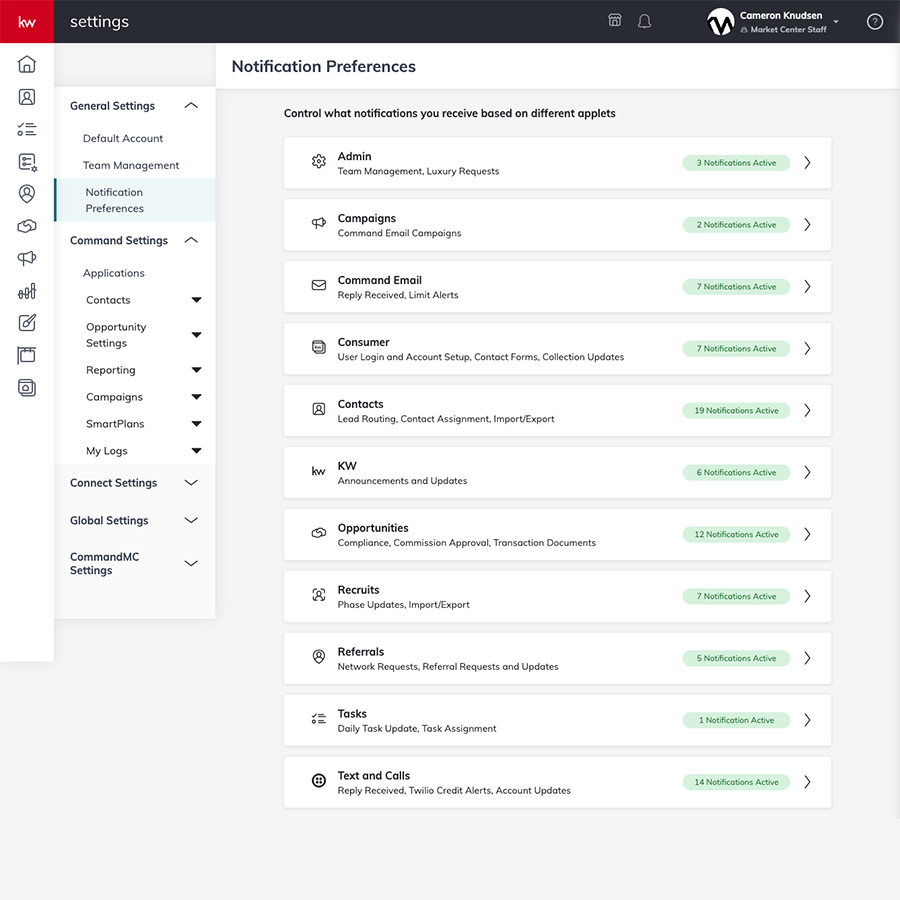Viewport: 900px width, 900px height.
Task: Open Consumer notifications chevron
Action: coord(807,348)
